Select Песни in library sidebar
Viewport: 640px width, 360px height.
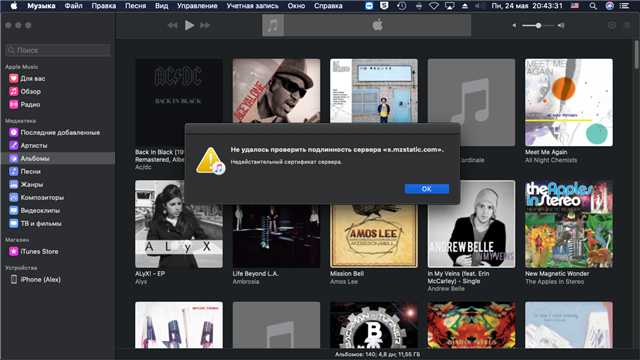coord(58,171)
